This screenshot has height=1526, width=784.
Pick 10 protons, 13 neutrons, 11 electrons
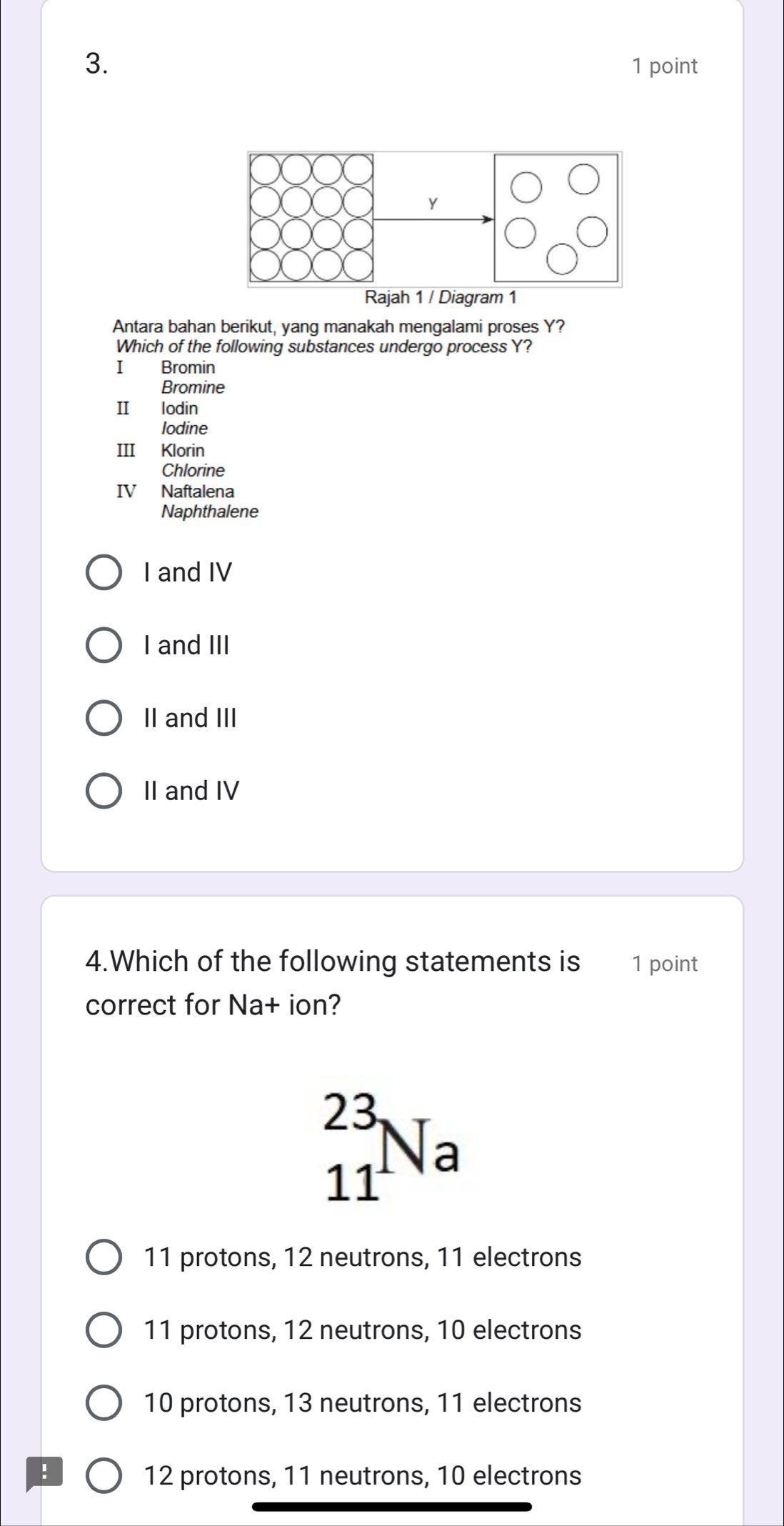[104, 1403]
